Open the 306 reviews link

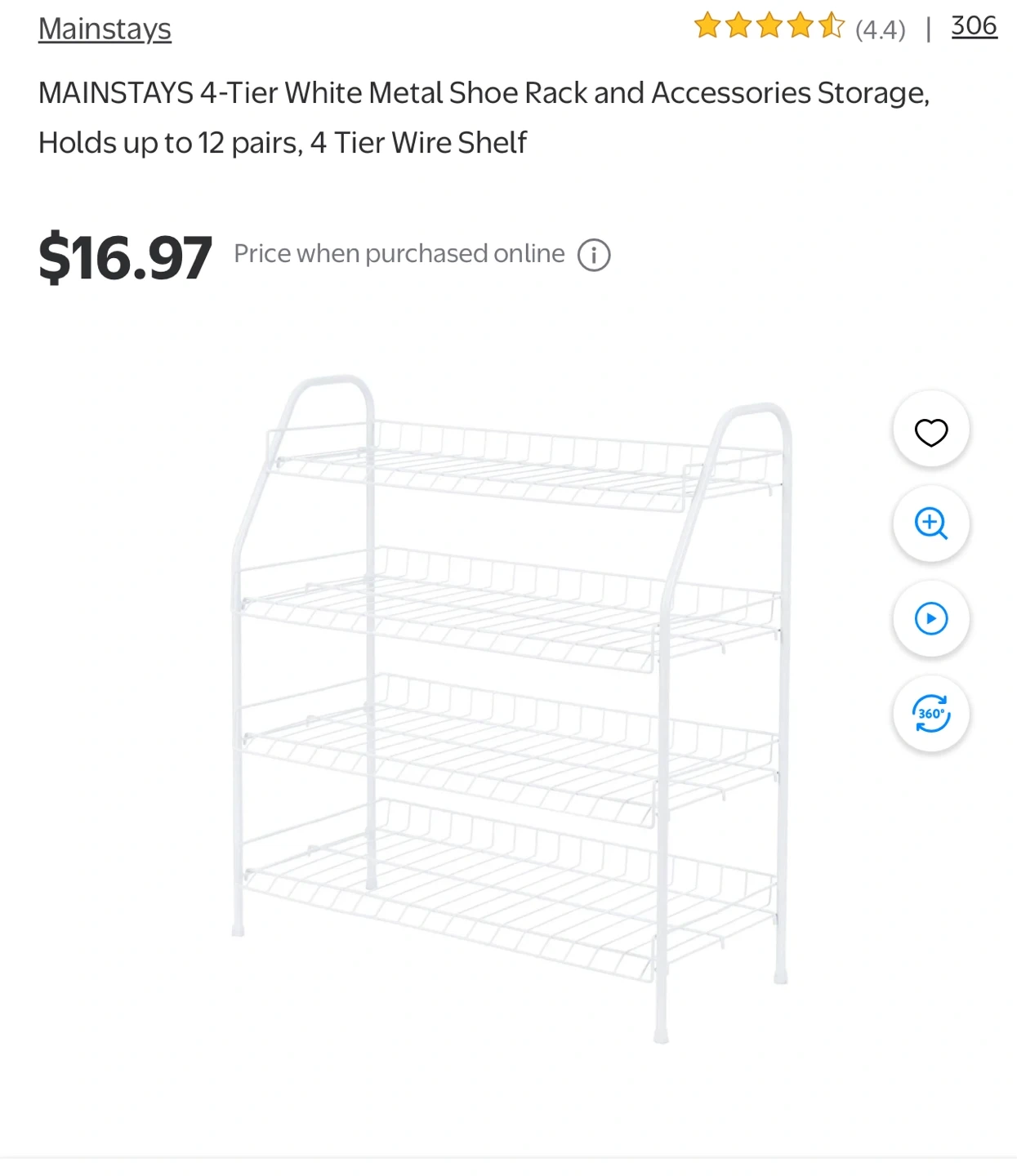point(974,26)
